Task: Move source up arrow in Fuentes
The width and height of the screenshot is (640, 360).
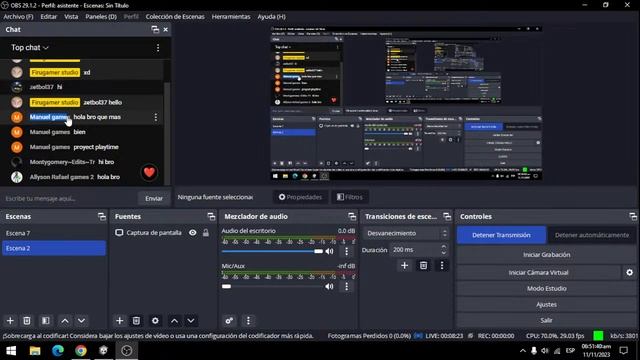Action: click(x=174, y=321)
